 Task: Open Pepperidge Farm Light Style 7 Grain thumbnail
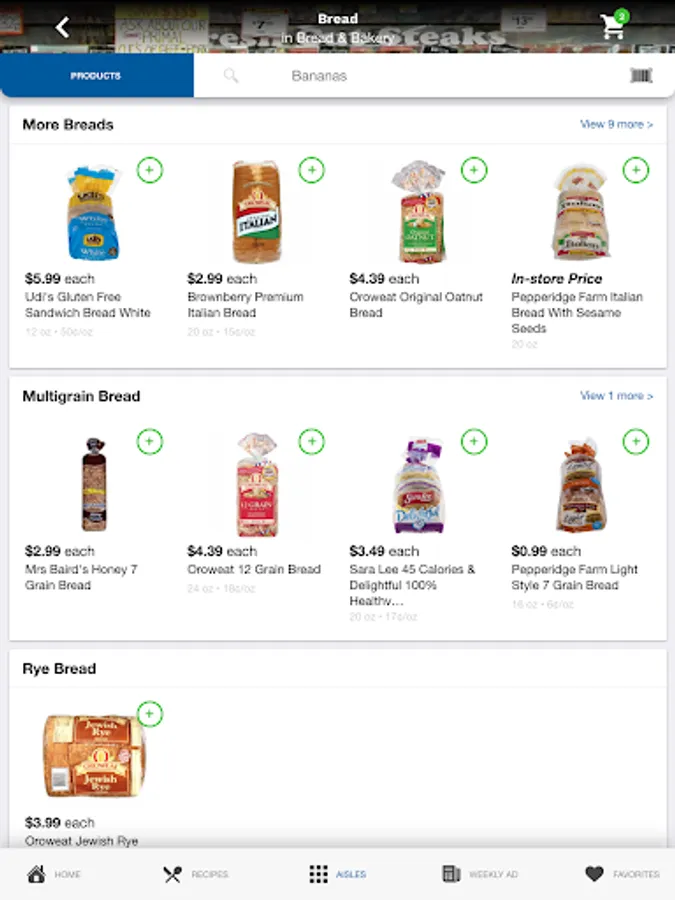coord(581,485)
